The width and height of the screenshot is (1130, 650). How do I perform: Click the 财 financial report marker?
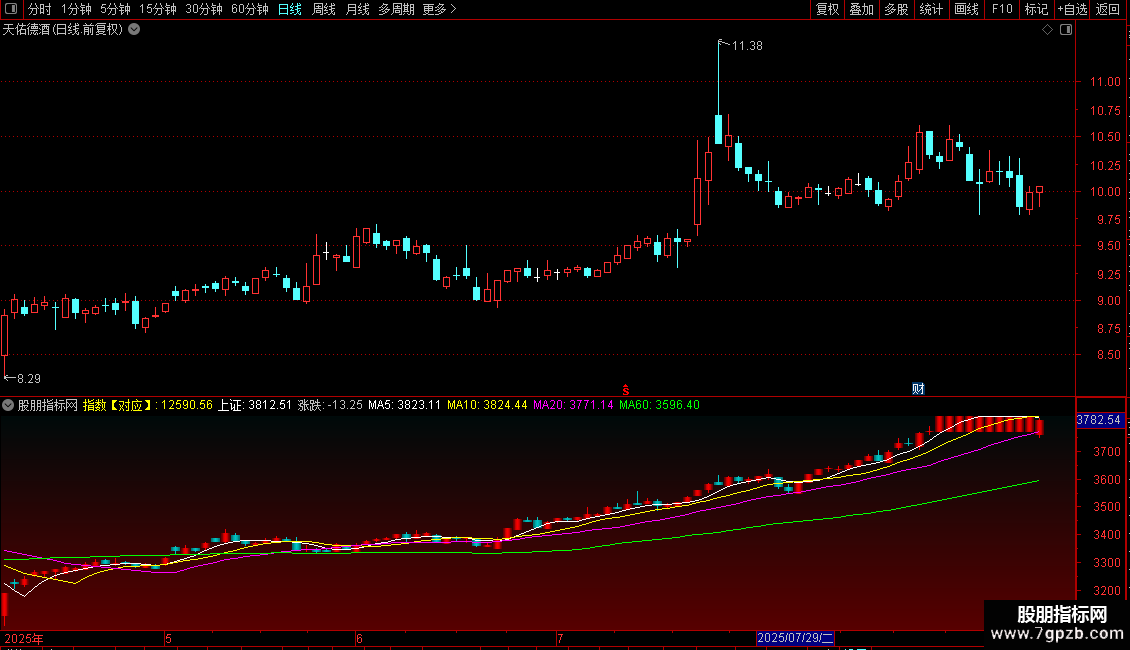pos(918,389)
